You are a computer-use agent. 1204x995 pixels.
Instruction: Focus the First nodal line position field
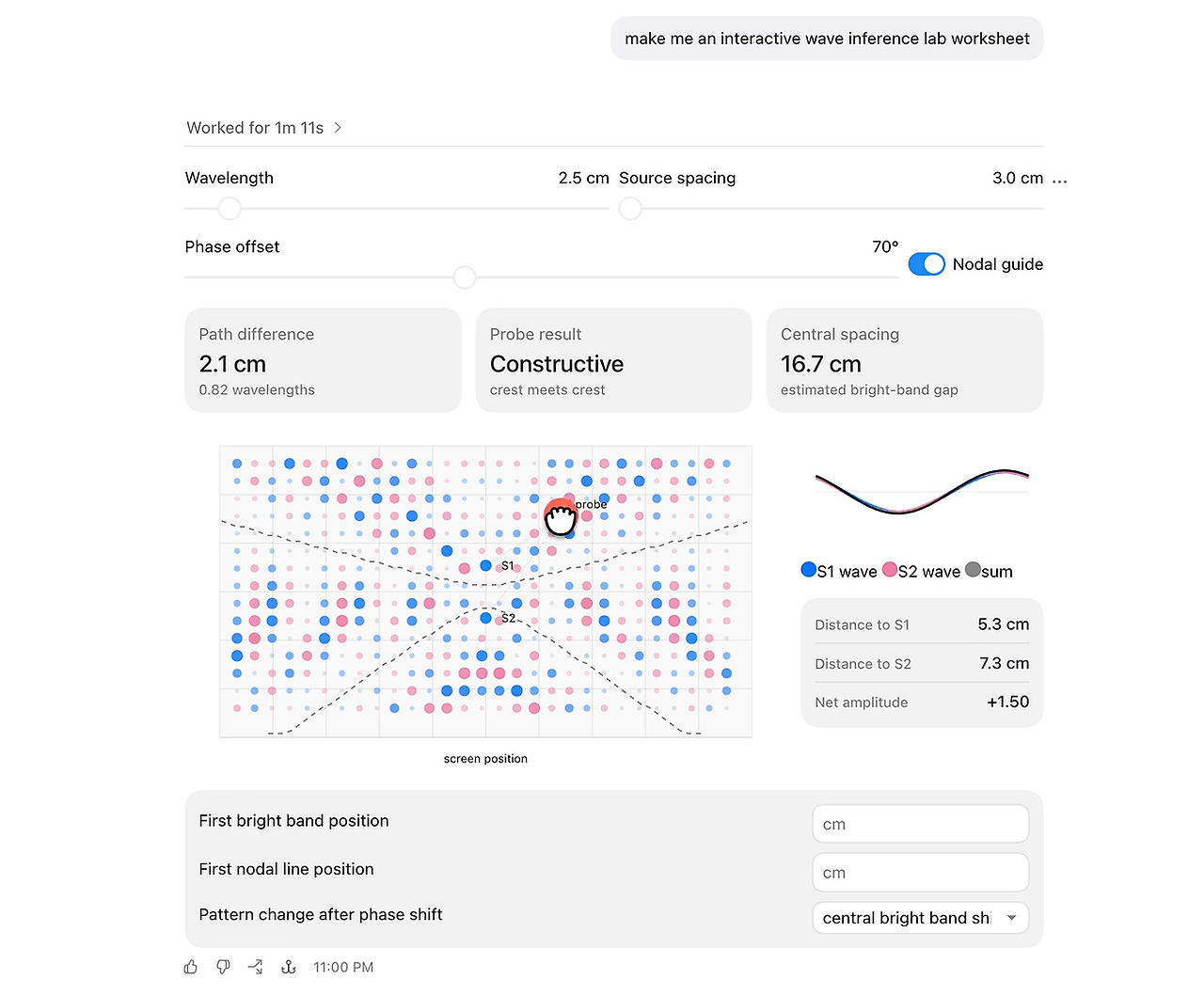pos(920,873)
